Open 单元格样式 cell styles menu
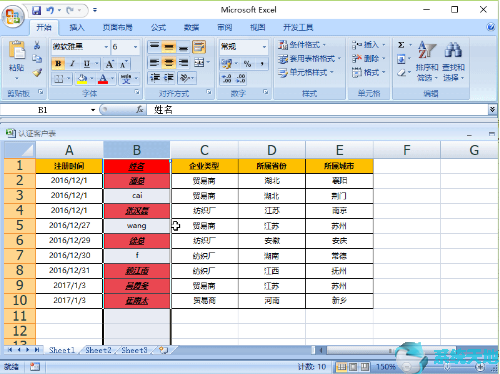The height and width of the screenshot is (374, 500). coord(306,72)
